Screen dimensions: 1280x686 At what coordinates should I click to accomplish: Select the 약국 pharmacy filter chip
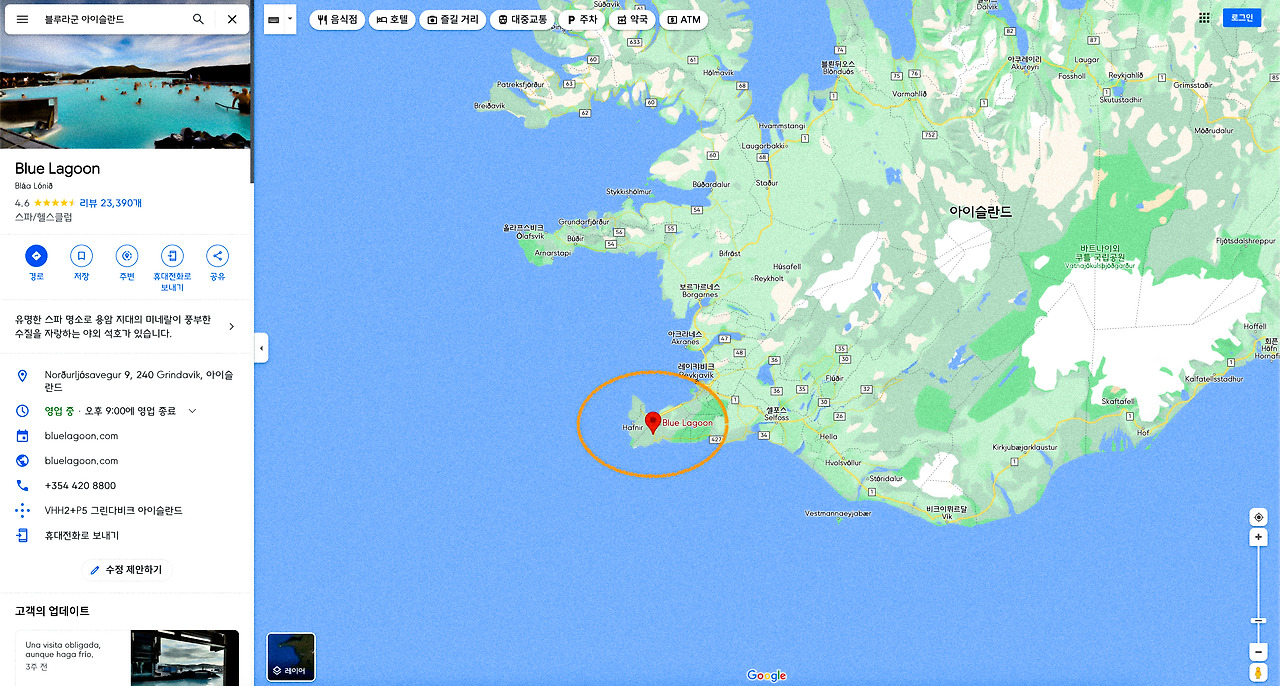point(633,19)
